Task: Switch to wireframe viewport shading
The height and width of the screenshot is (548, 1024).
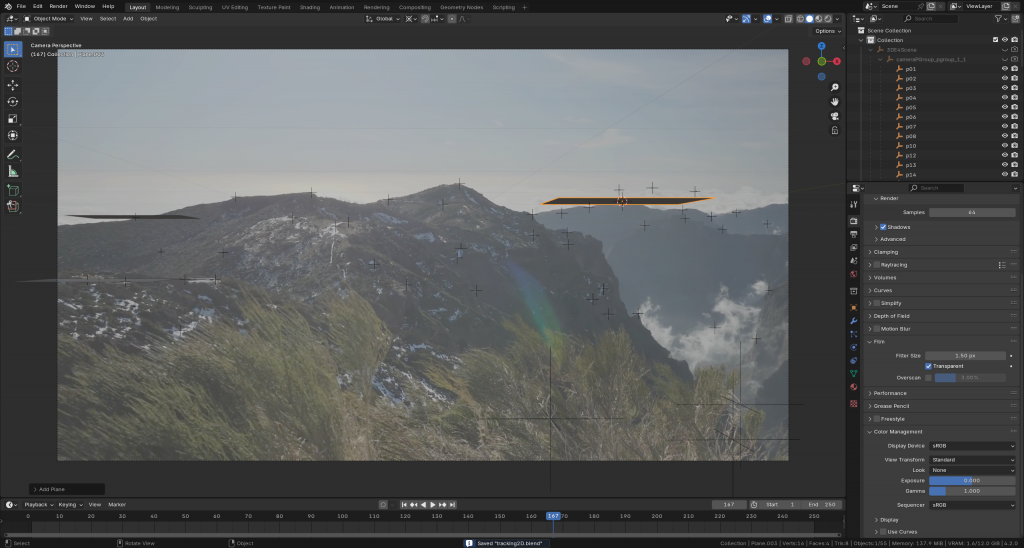Action: (x=801, y=19)
